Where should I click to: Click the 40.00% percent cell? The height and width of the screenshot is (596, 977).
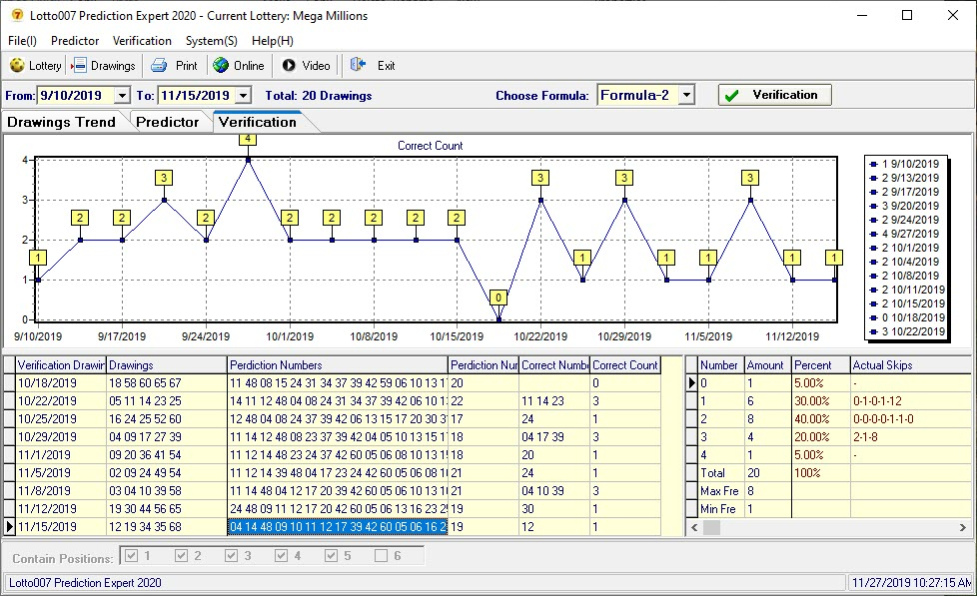point(820,419)
